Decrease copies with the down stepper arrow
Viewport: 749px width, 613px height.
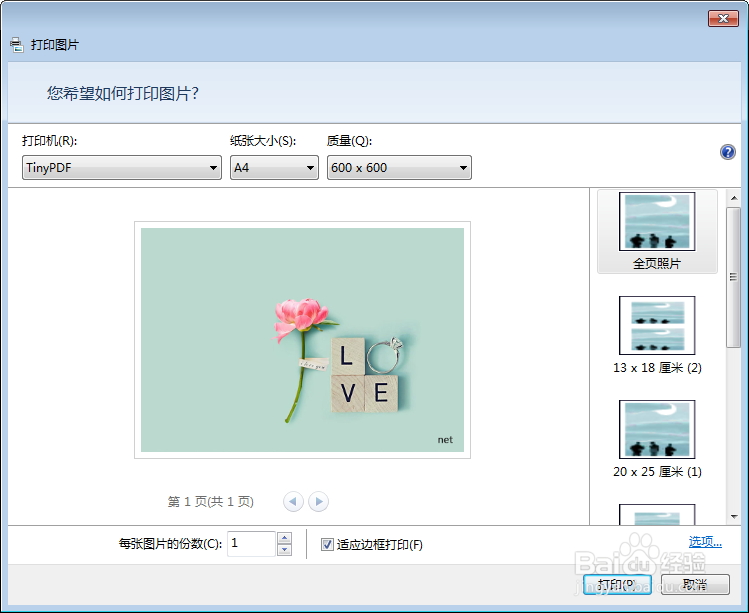point(284,550)
